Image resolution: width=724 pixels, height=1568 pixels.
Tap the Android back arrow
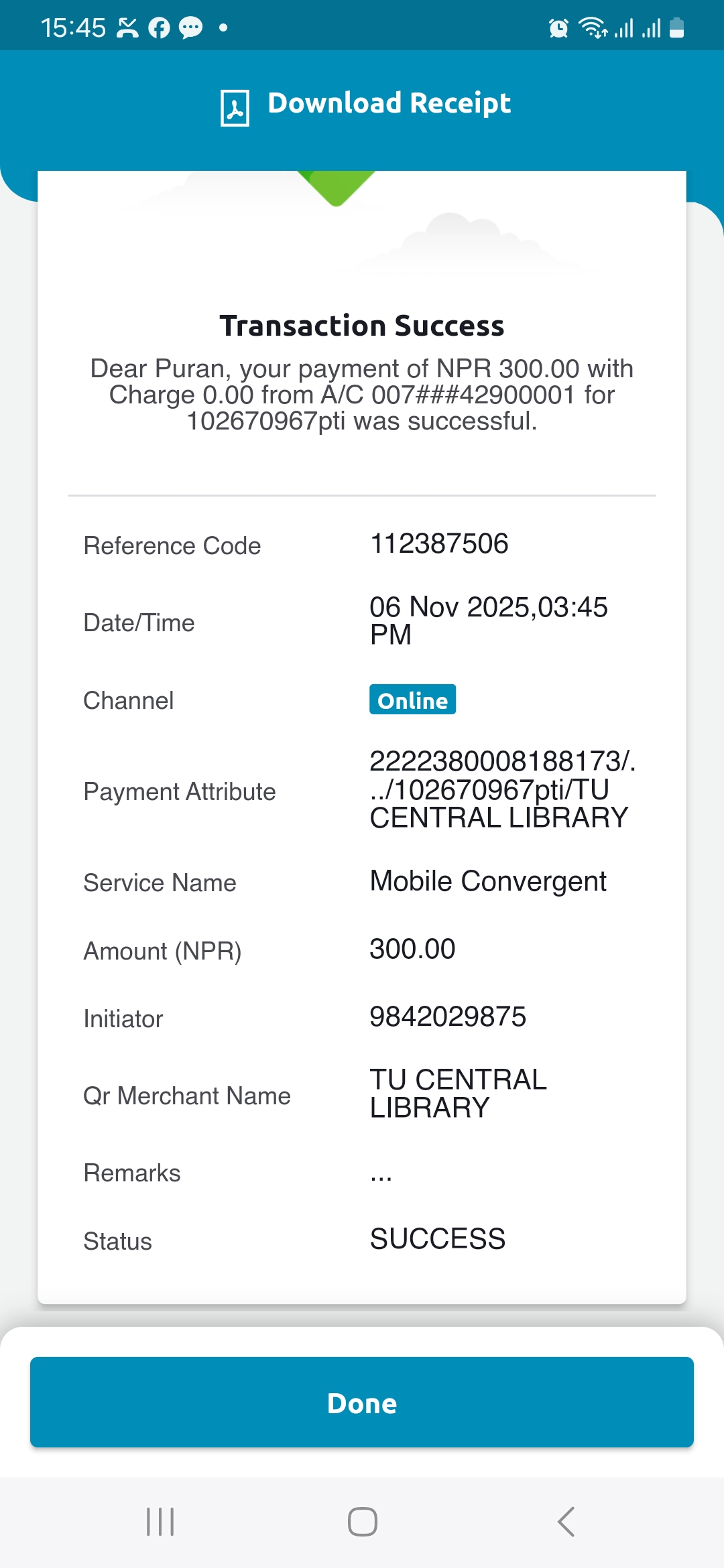[566, 1521]
